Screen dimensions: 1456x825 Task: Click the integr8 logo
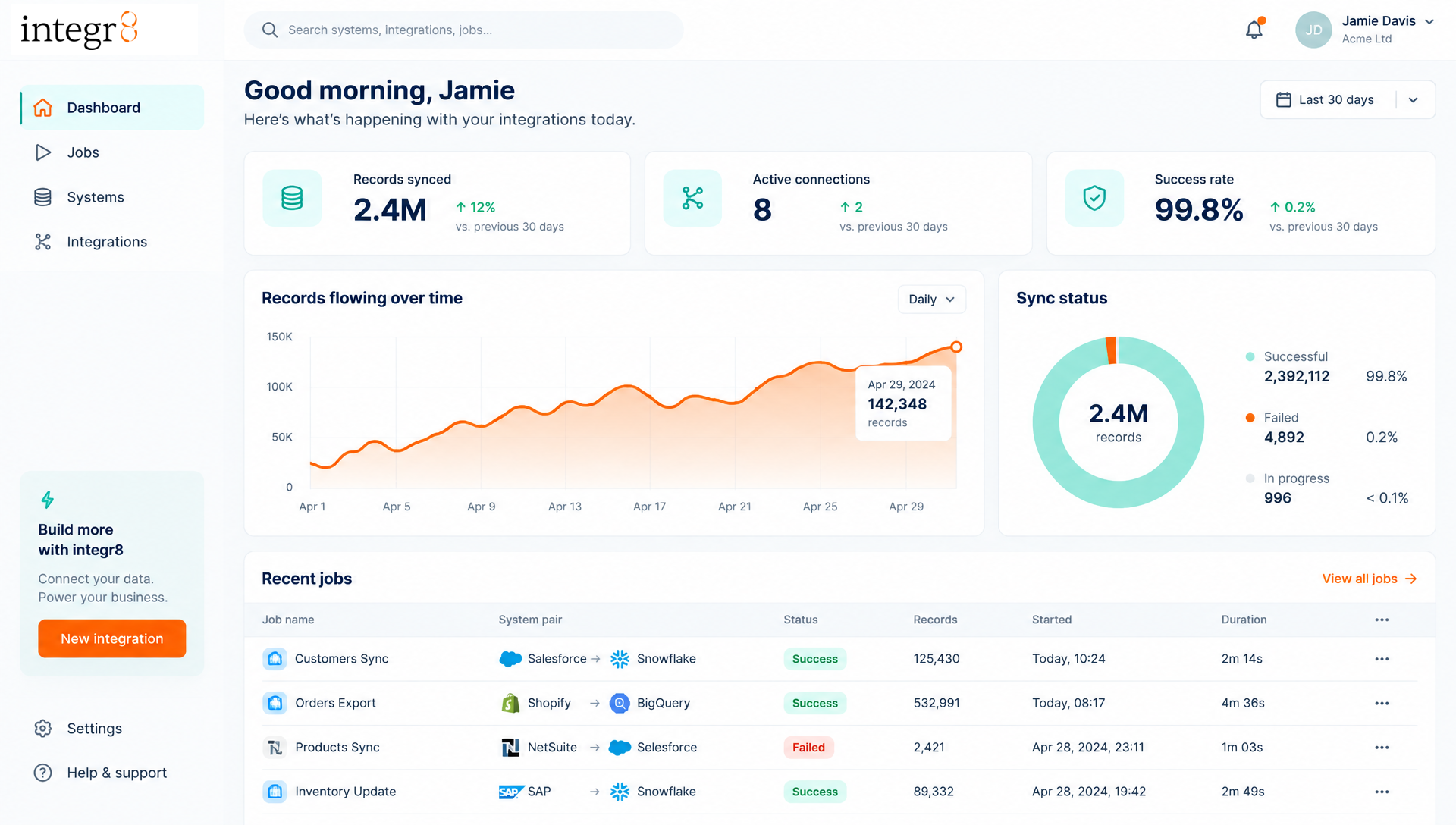(79, 30)
